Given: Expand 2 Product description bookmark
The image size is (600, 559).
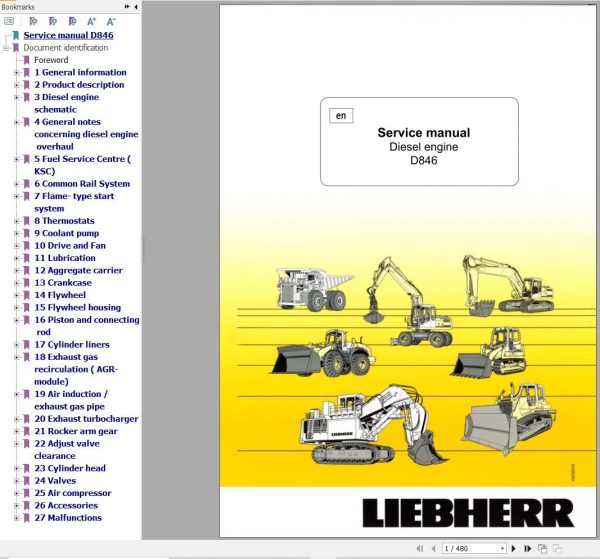Looking at the screenshot, I should (16, 85).
